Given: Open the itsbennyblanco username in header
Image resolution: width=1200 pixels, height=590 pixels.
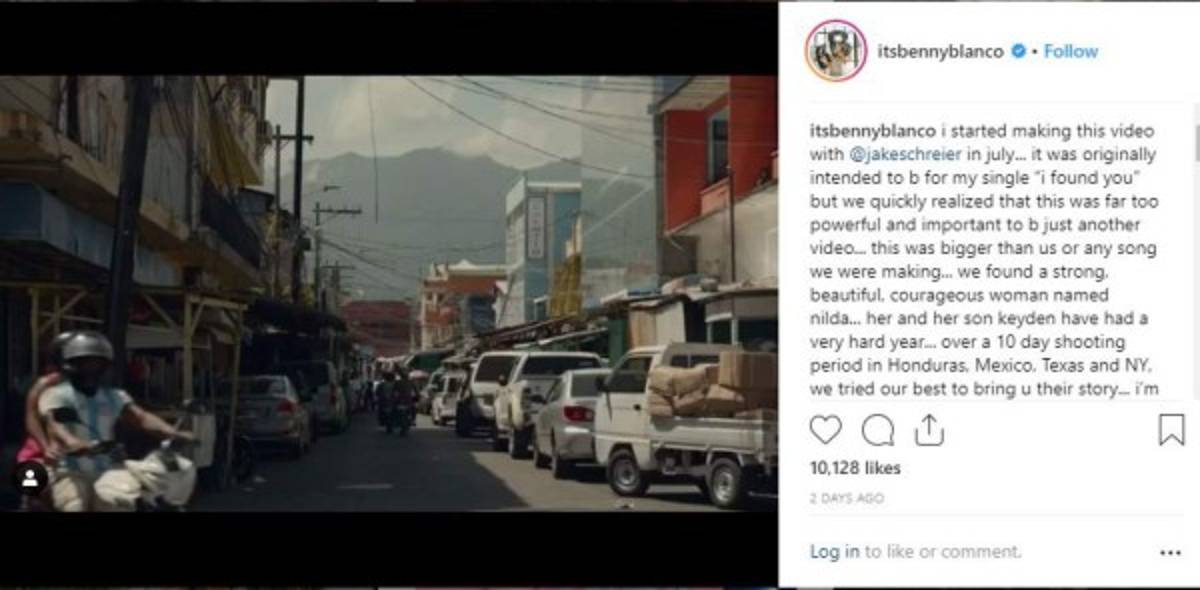Looking at the screenshot, I should [940, 51].
